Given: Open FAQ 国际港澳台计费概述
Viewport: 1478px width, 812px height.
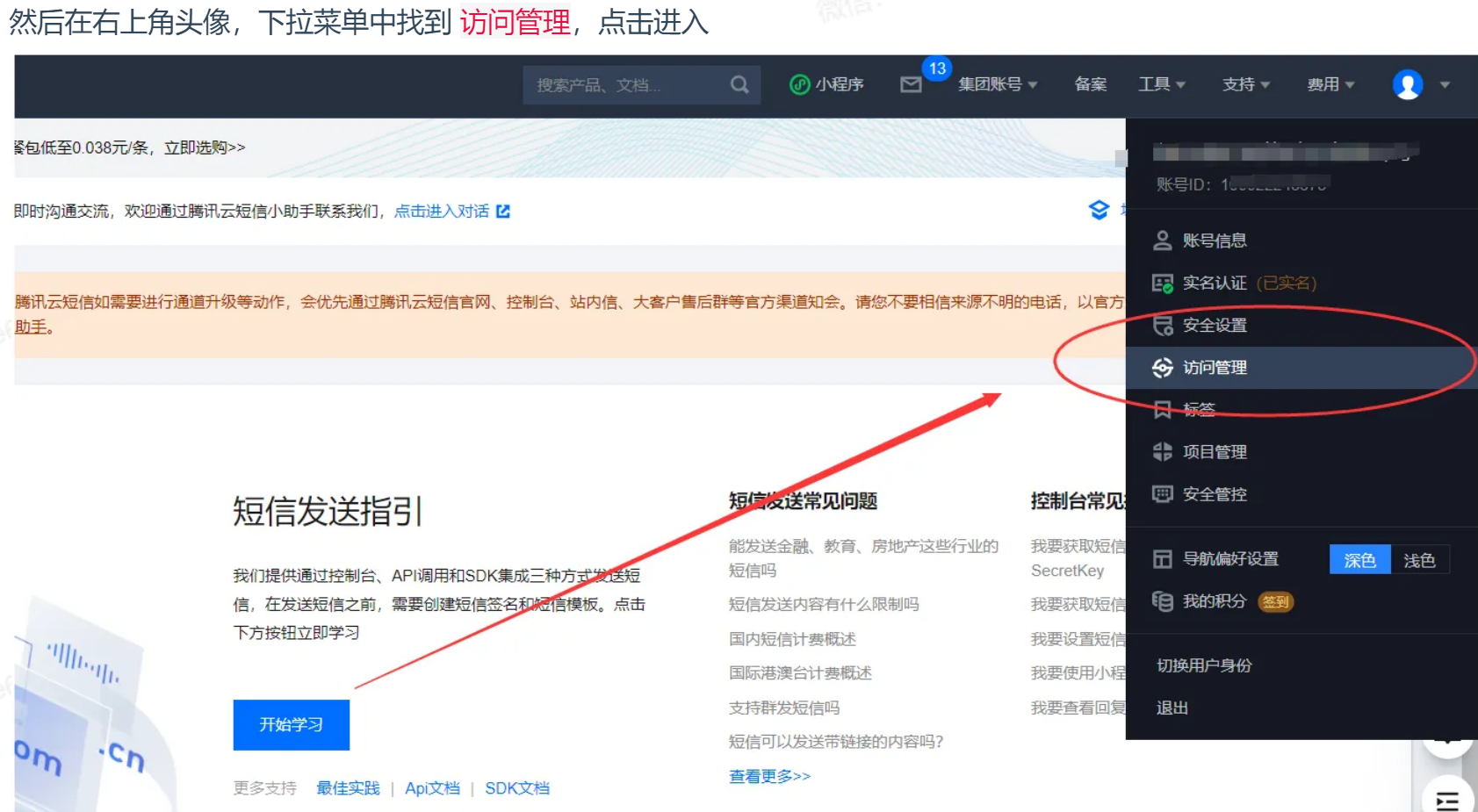Looking at the screenshot, I should point(800,673).
